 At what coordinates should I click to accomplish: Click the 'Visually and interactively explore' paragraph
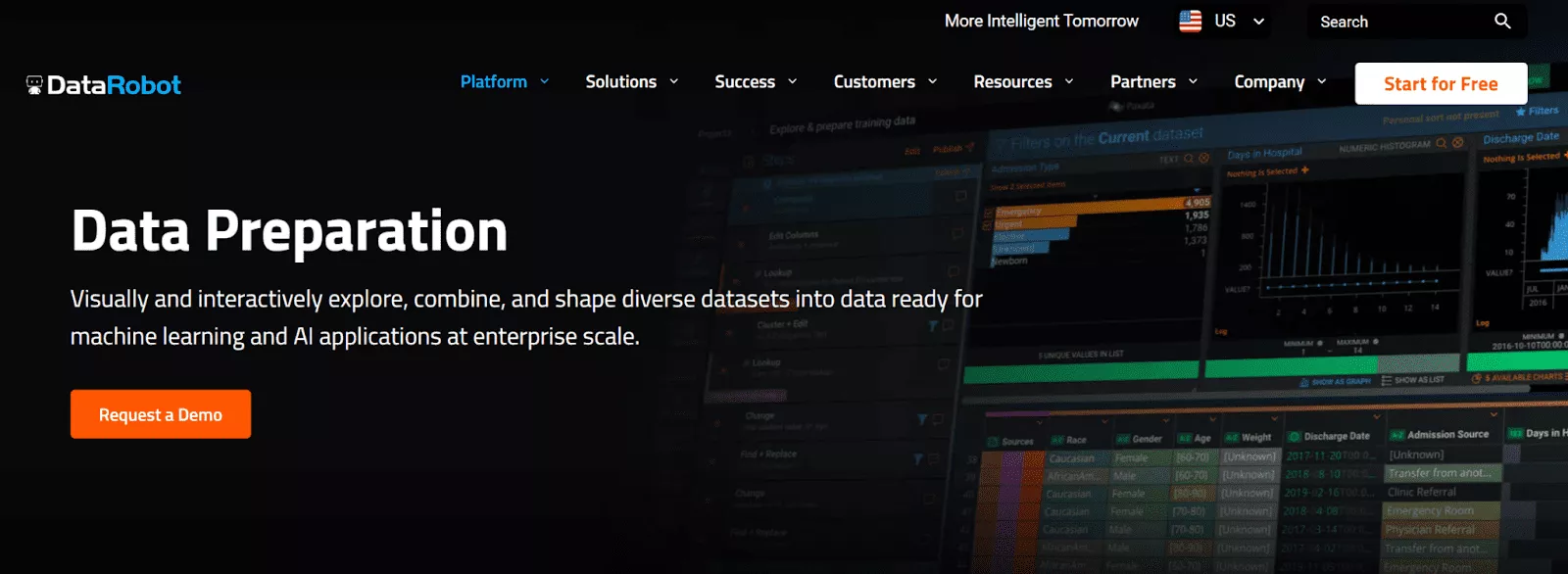tap(526, 317)
